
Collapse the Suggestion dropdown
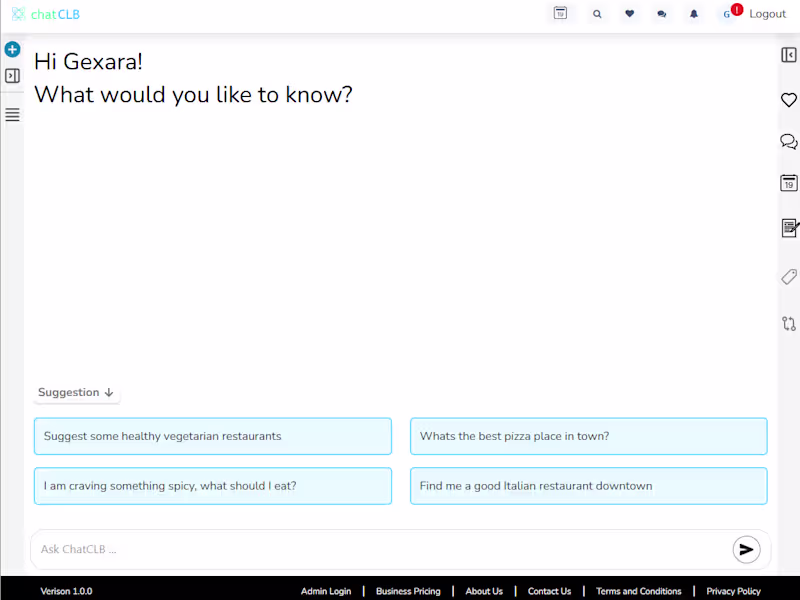tap(76, 392)
